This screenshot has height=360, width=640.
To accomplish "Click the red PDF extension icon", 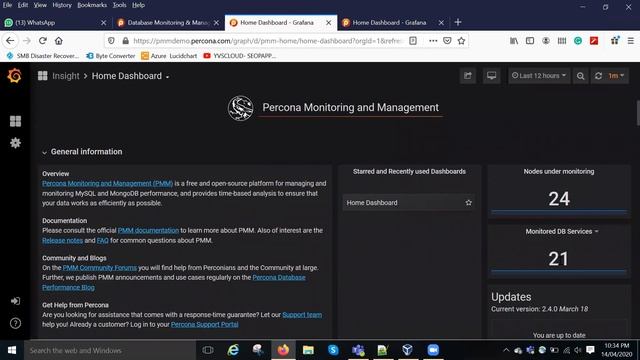I will [594, 41].
